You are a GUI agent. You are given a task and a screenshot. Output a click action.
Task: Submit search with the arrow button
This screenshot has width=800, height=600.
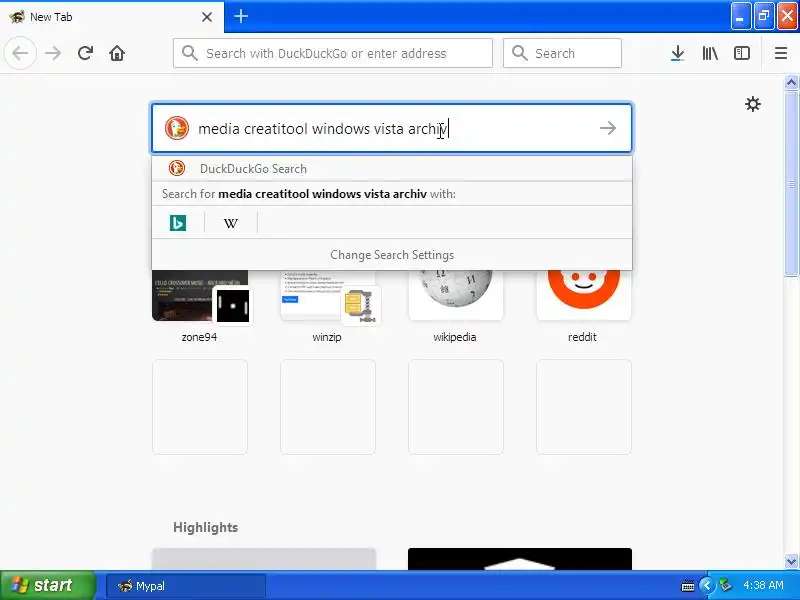click(608, 128)
